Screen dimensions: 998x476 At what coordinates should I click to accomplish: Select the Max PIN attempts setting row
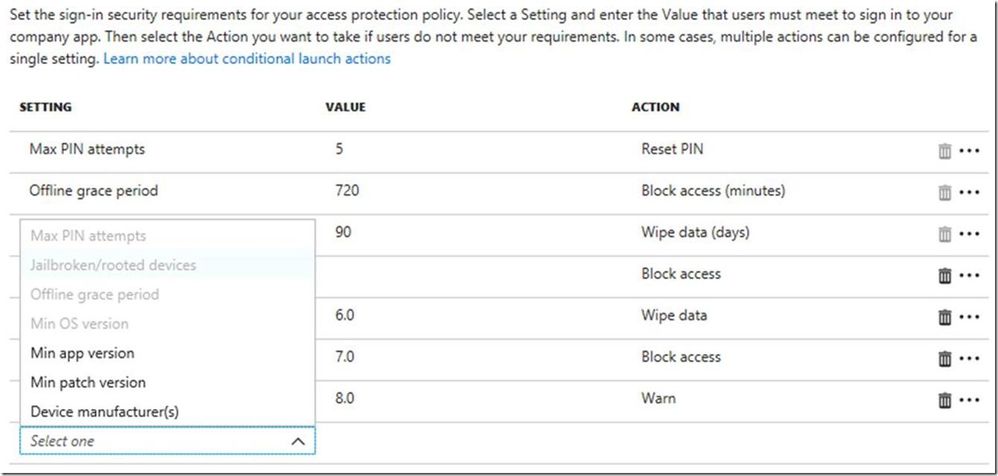(x=88, y=150)
